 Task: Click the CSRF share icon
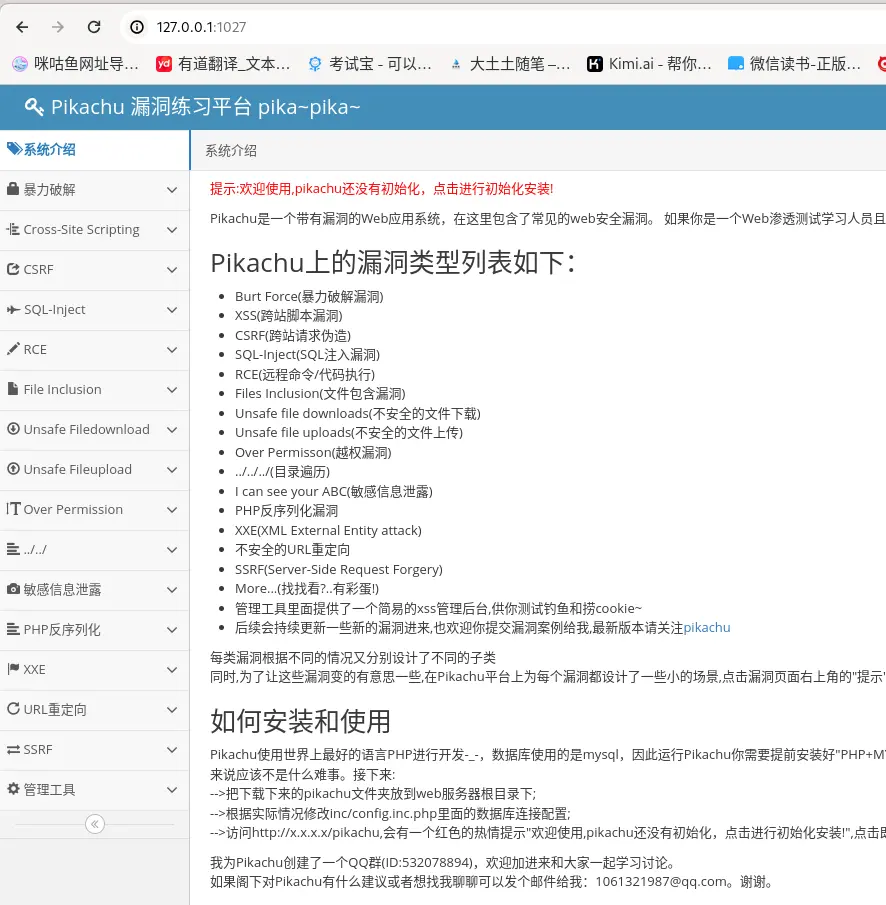tap(13, 269)
